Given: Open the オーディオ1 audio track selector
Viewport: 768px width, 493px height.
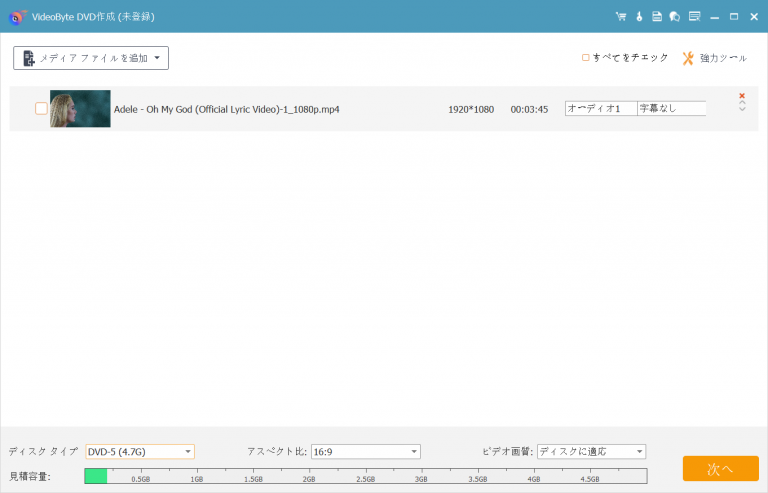Looking at the screenshot, I should point(600,108).
